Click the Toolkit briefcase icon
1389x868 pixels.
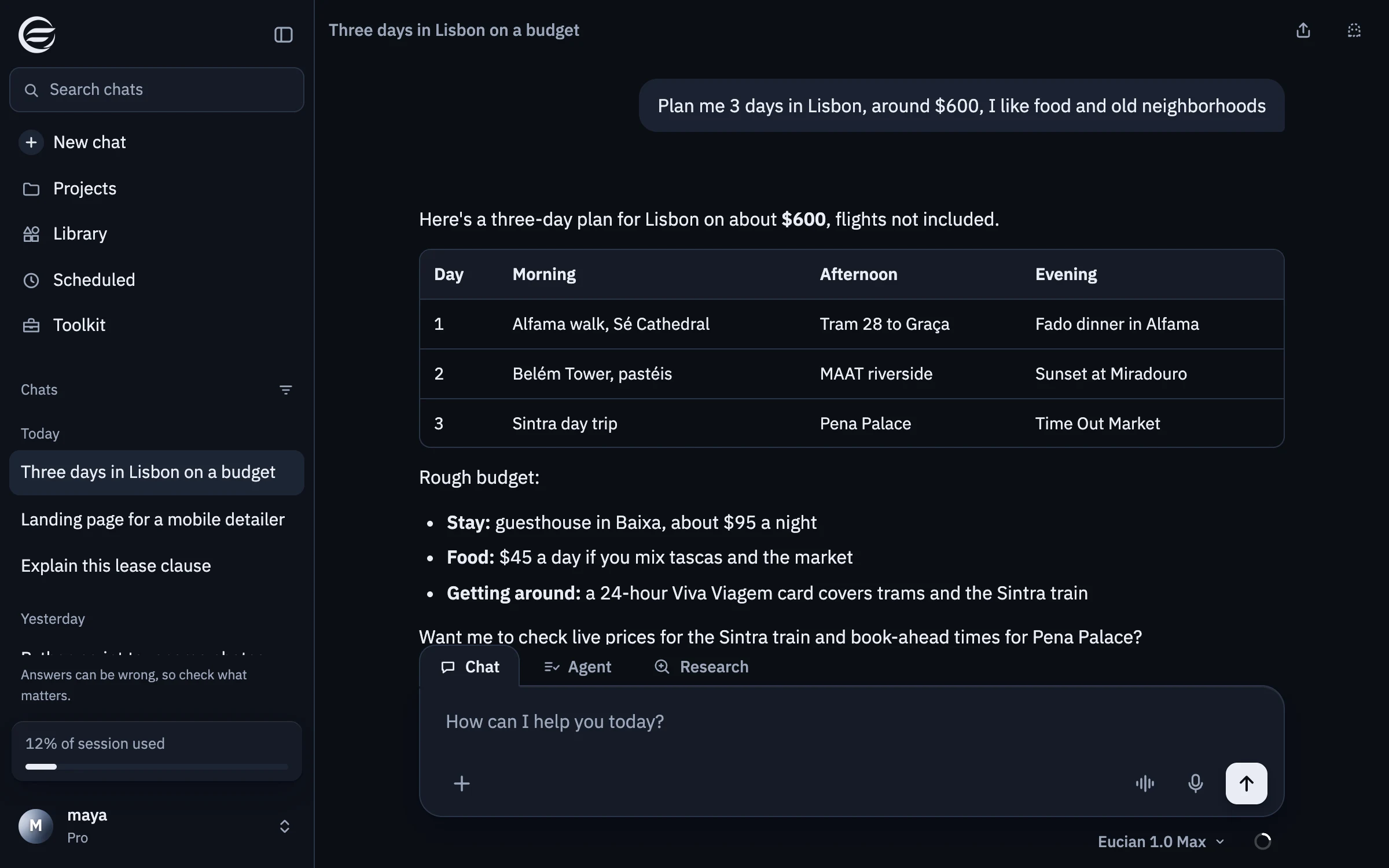pyautogui.click(x=31, y=326)
